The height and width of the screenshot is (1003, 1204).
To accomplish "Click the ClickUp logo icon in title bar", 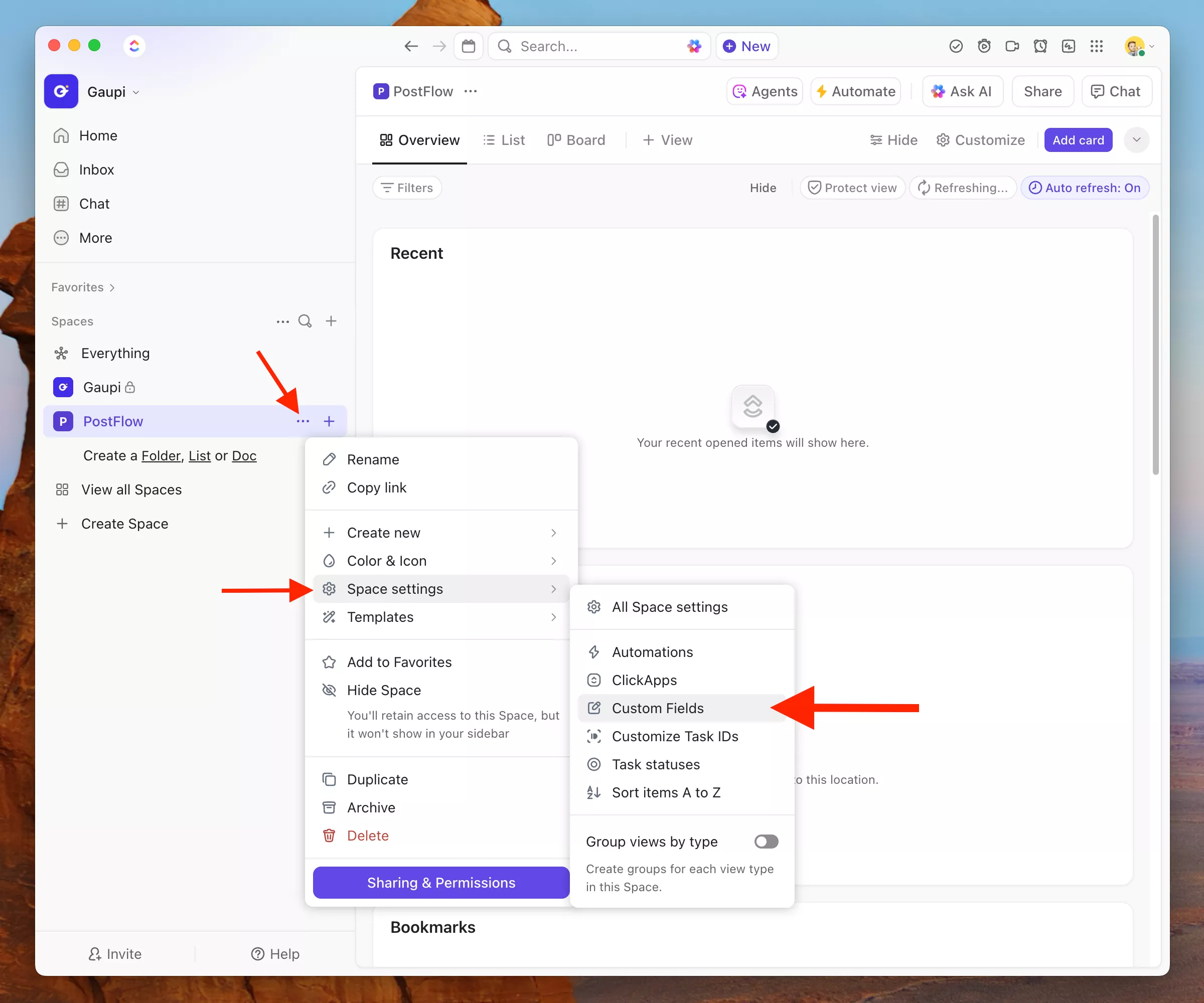I will [134, 46].
